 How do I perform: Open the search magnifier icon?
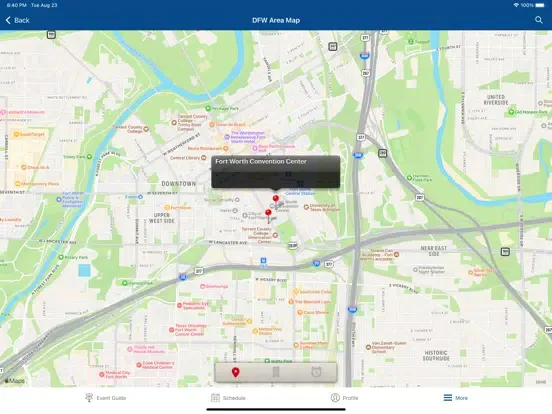coord(539,20)
